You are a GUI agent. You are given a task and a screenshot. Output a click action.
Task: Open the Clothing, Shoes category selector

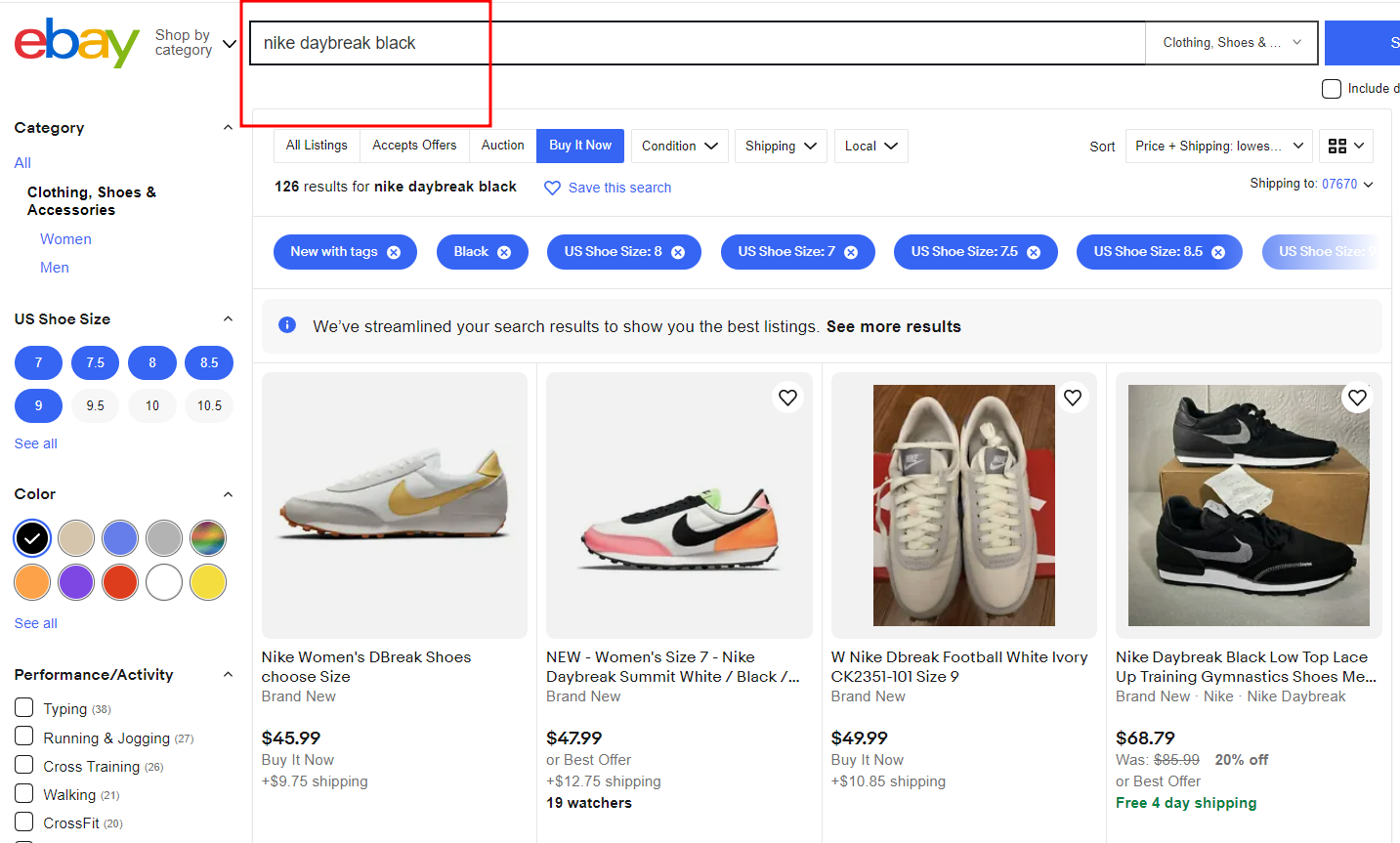1231,43
